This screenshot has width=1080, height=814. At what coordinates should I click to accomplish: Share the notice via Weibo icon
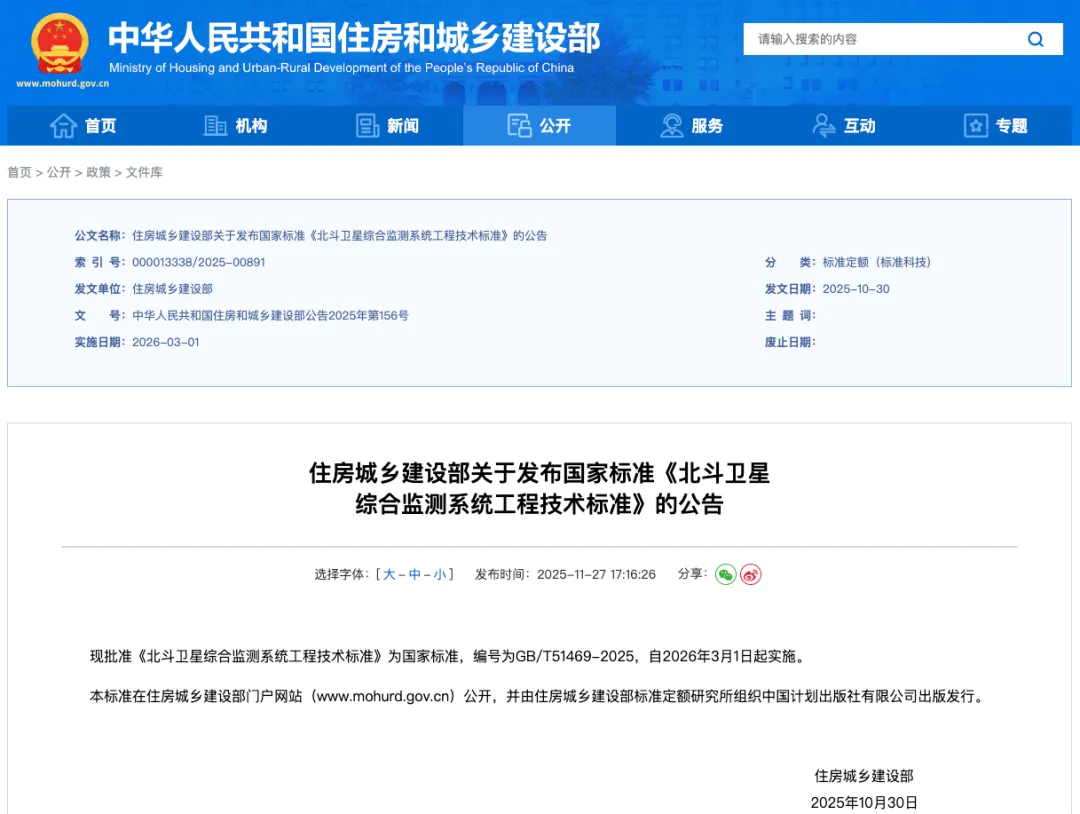point(751,574)
